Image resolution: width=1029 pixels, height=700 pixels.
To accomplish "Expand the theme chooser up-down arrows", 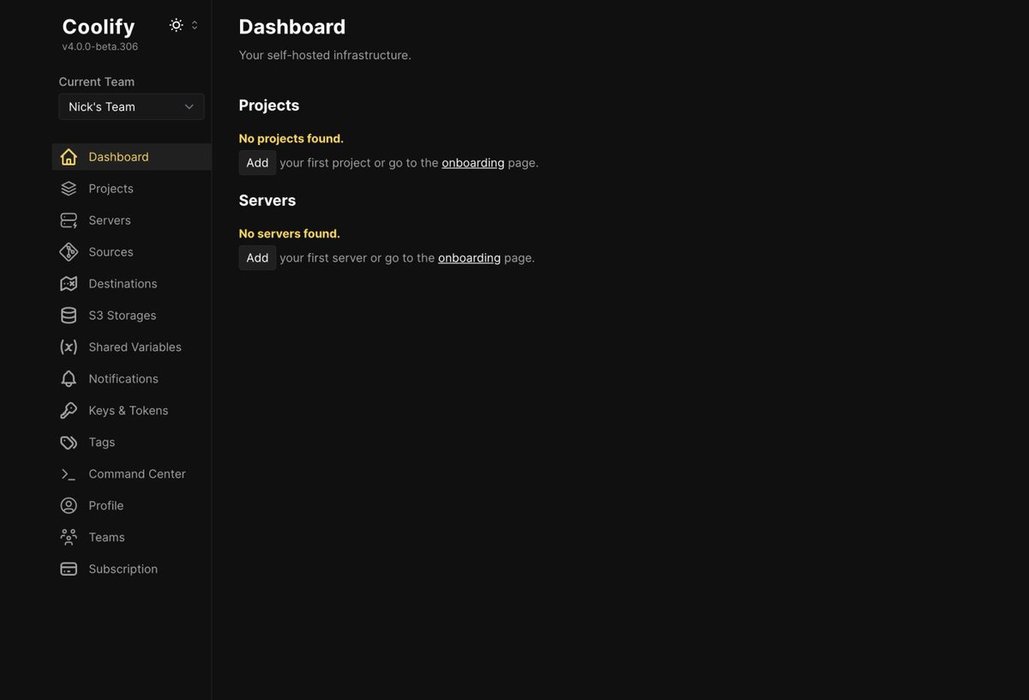I will click(x=194, y=25).
